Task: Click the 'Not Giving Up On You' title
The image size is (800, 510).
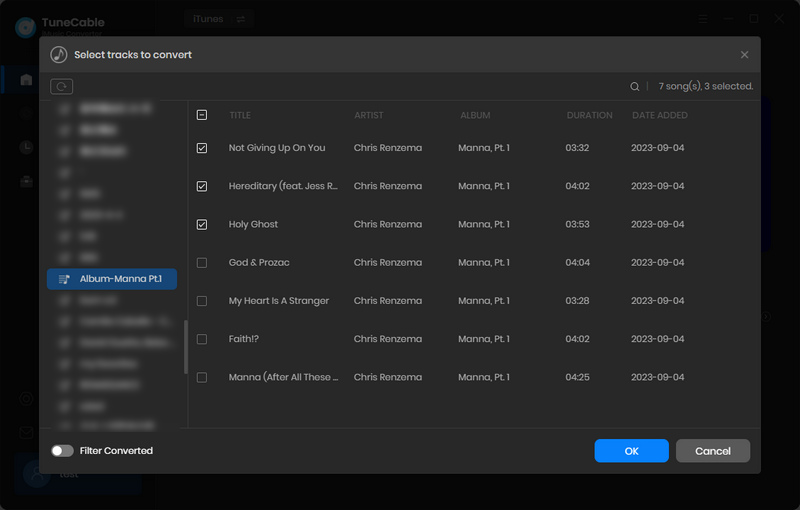Action: pyautogui.click(x=277, y=148)
